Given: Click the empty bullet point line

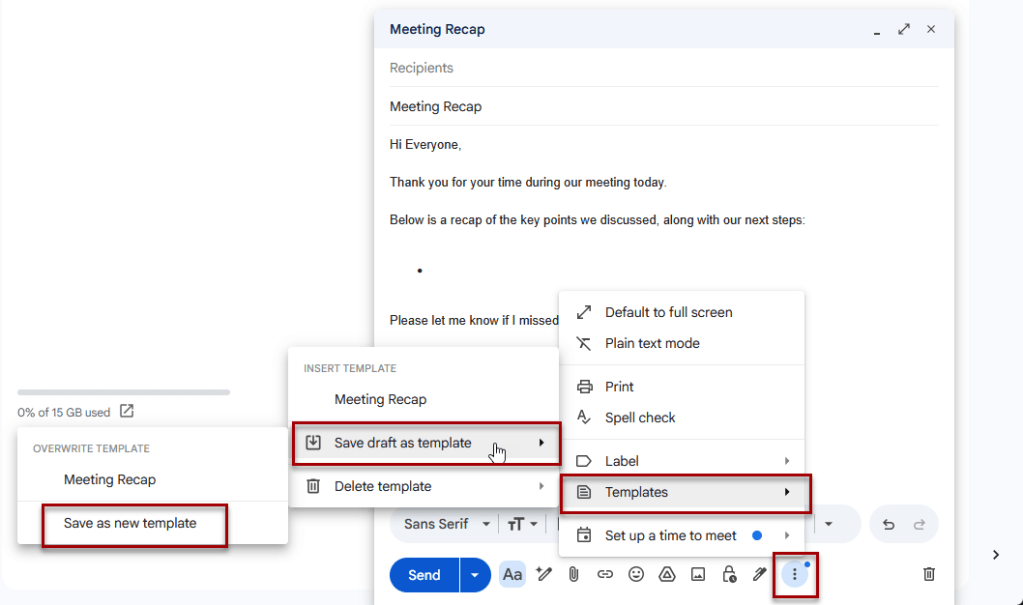Looking at the screenshot, I should [420, 270].
